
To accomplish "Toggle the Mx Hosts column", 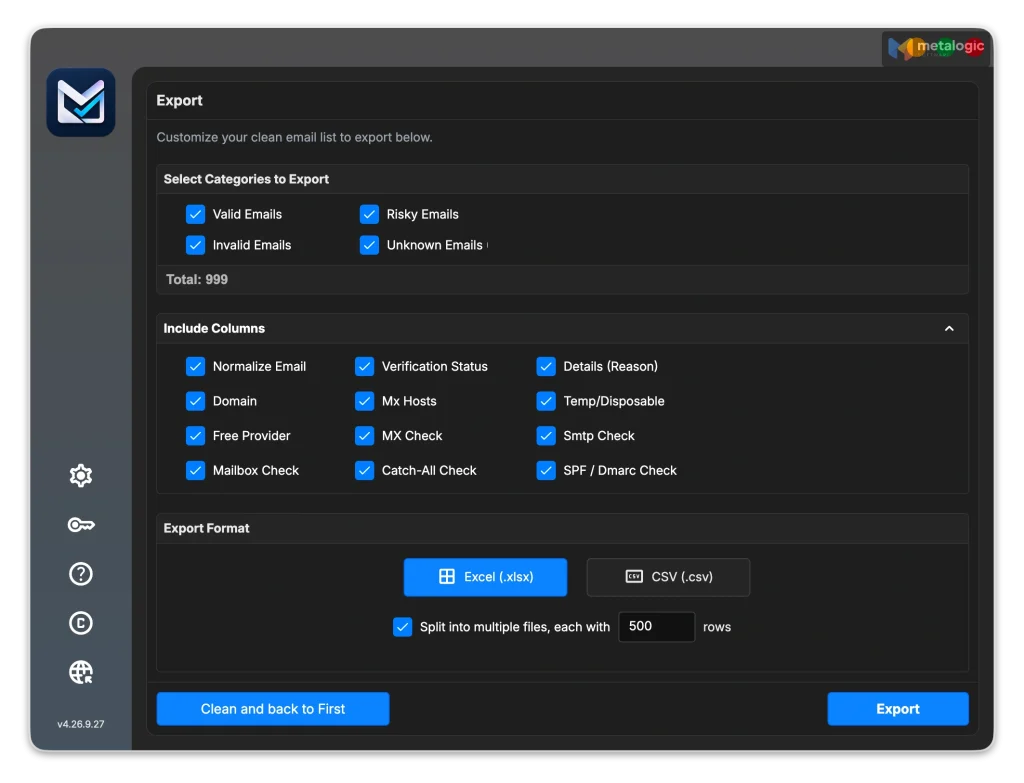I will pyautogui.click(x=364, y=401).
